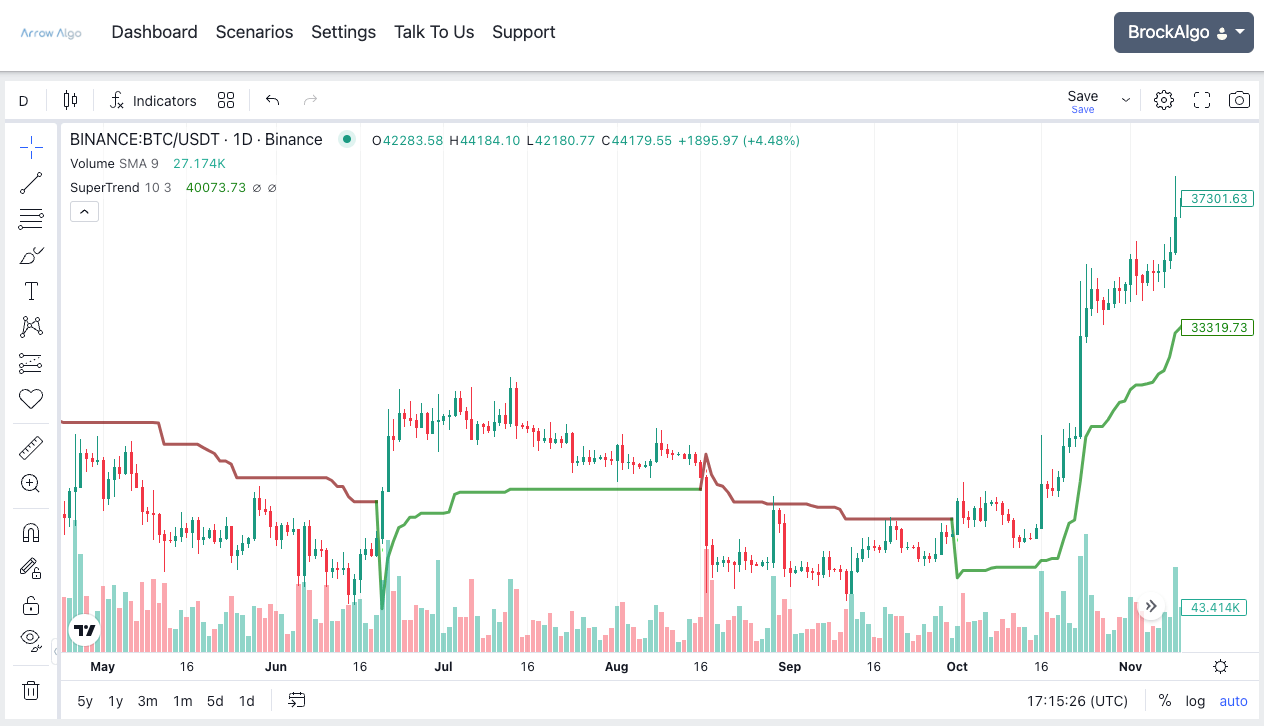
Task: Select the ruler measure tool
Action: (x=30, y=447)
